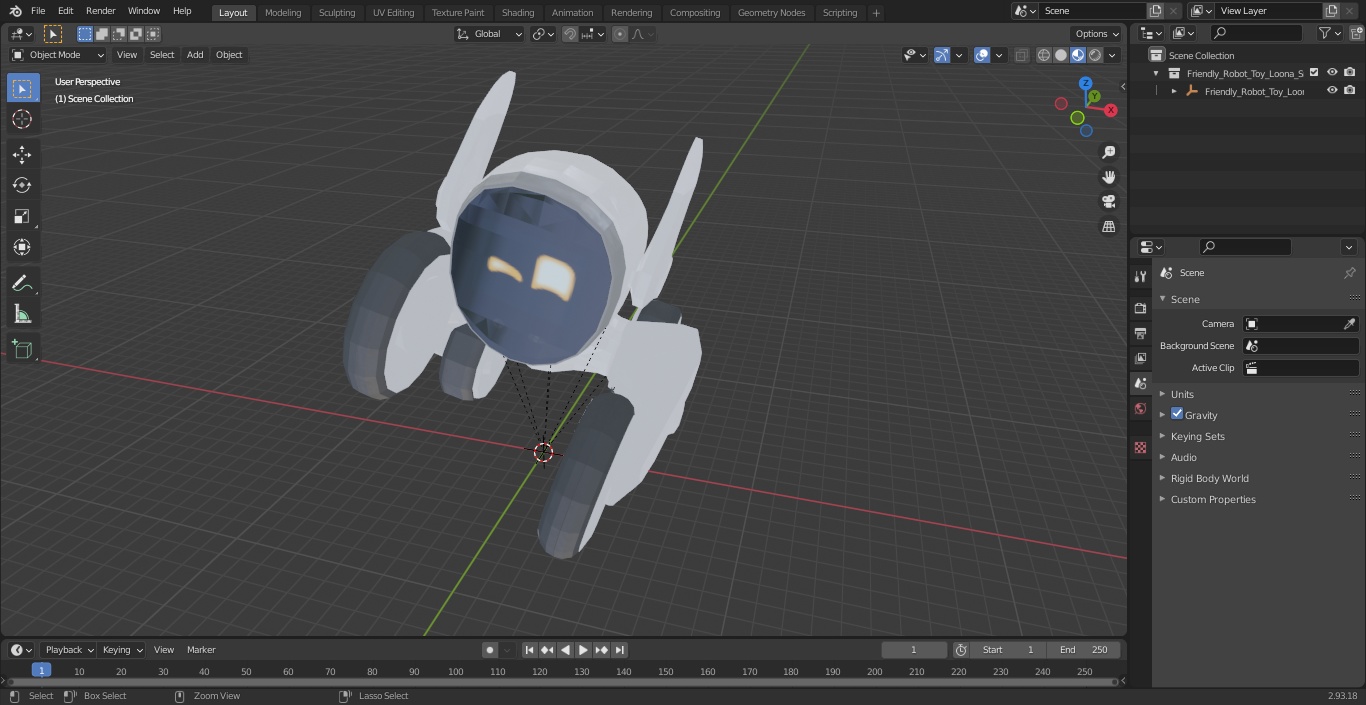Screen dimensions: 1366x705
Task: Select the Annotate tool
Action: (22, 284)
